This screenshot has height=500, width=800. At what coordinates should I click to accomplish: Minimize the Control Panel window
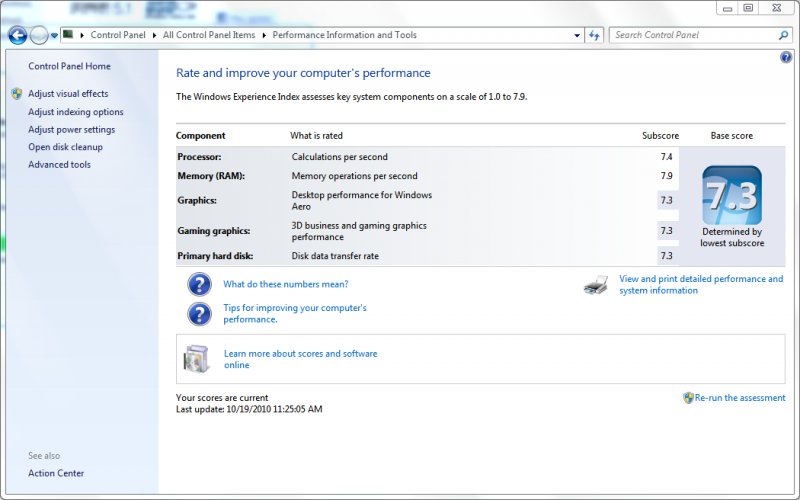727,8
